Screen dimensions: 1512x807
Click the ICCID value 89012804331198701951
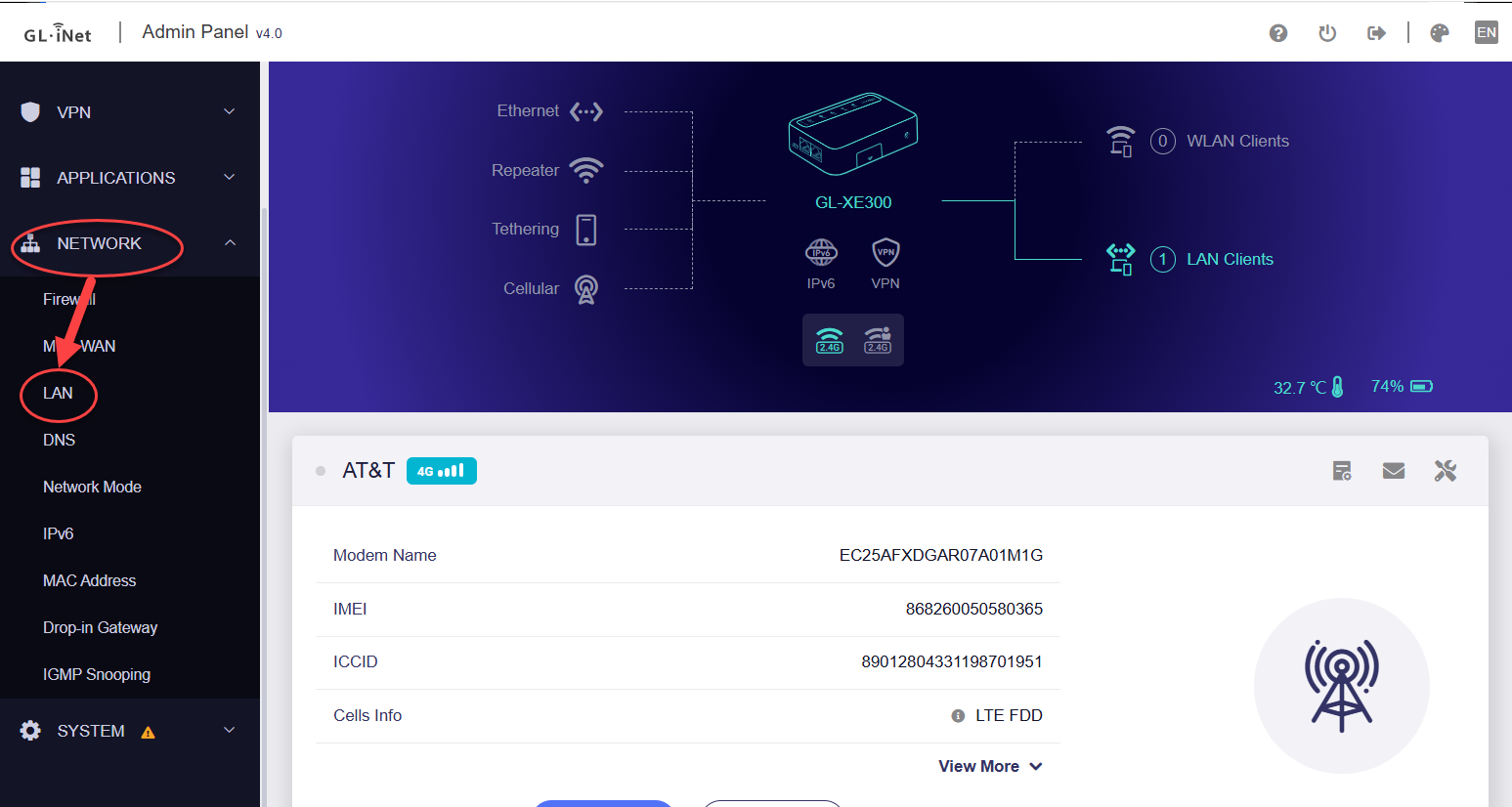(x=951, y=661)
